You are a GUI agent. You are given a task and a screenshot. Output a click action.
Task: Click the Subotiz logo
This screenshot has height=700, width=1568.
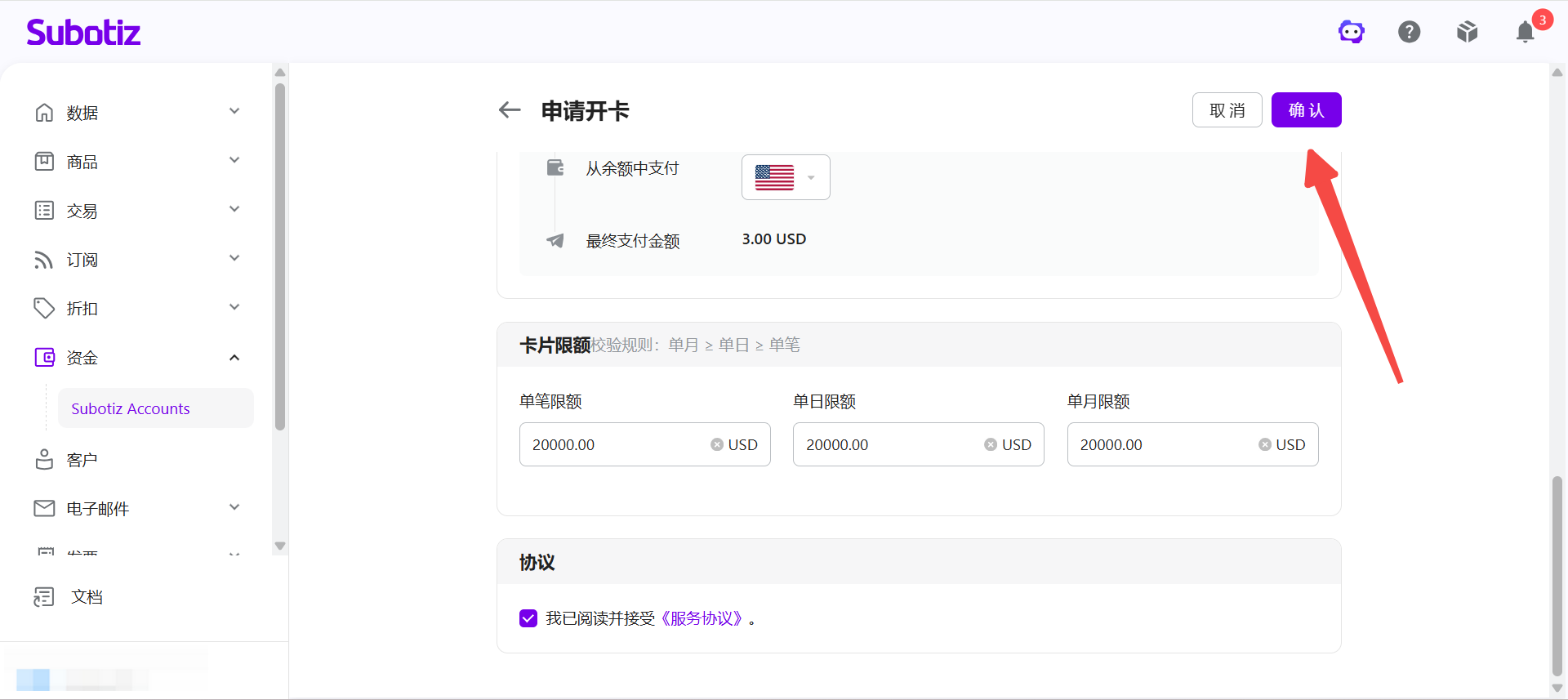[x=83, y=32]
